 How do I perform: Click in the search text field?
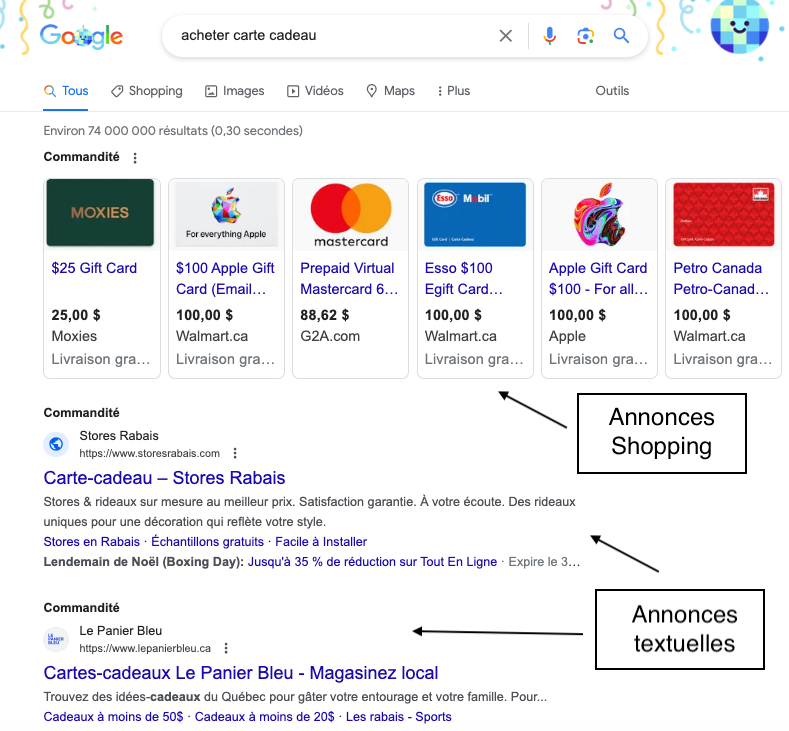click(330, 36)
